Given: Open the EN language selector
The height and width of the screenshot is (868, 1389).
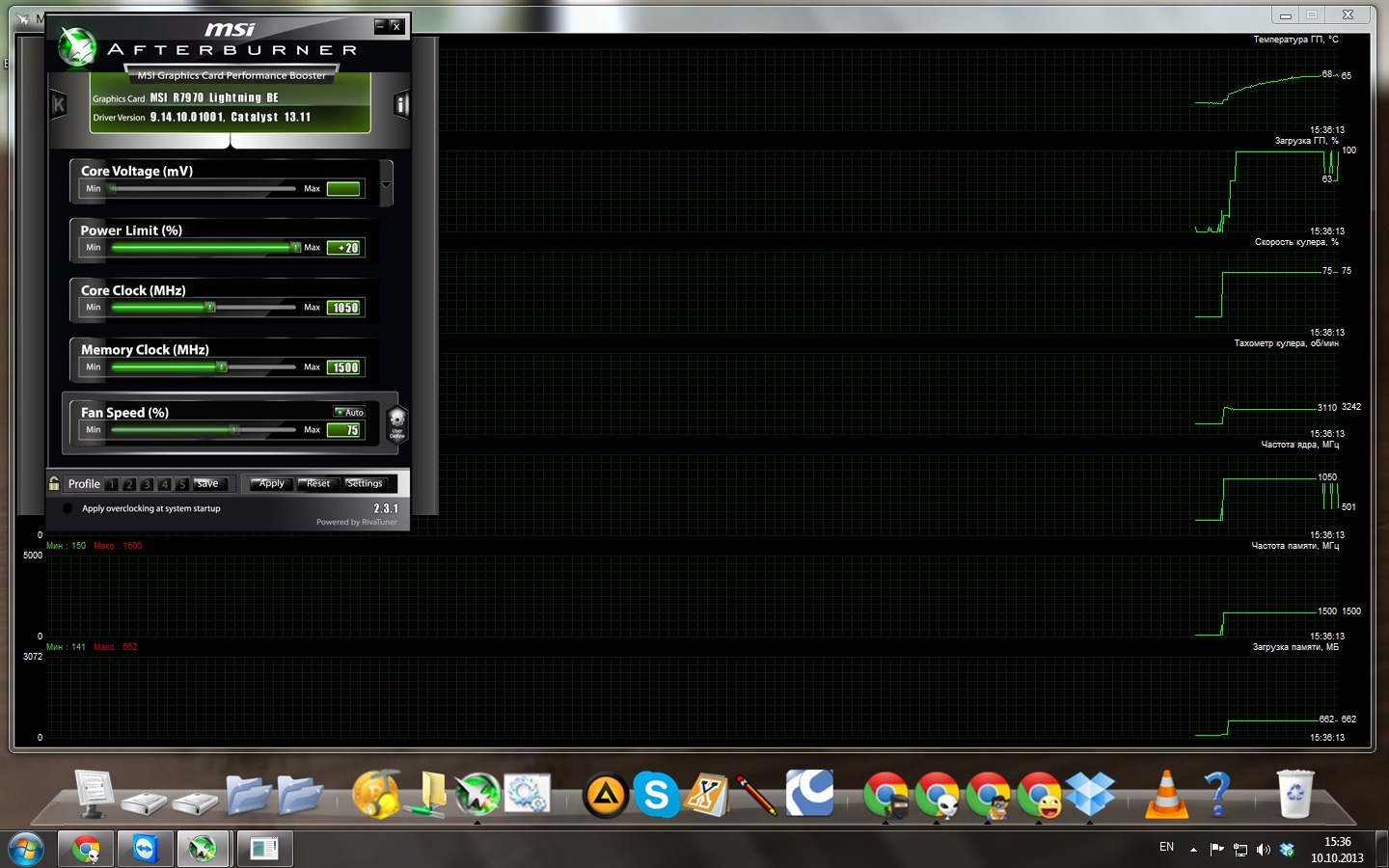Looking at the screenshot, I should [1166, 847].
